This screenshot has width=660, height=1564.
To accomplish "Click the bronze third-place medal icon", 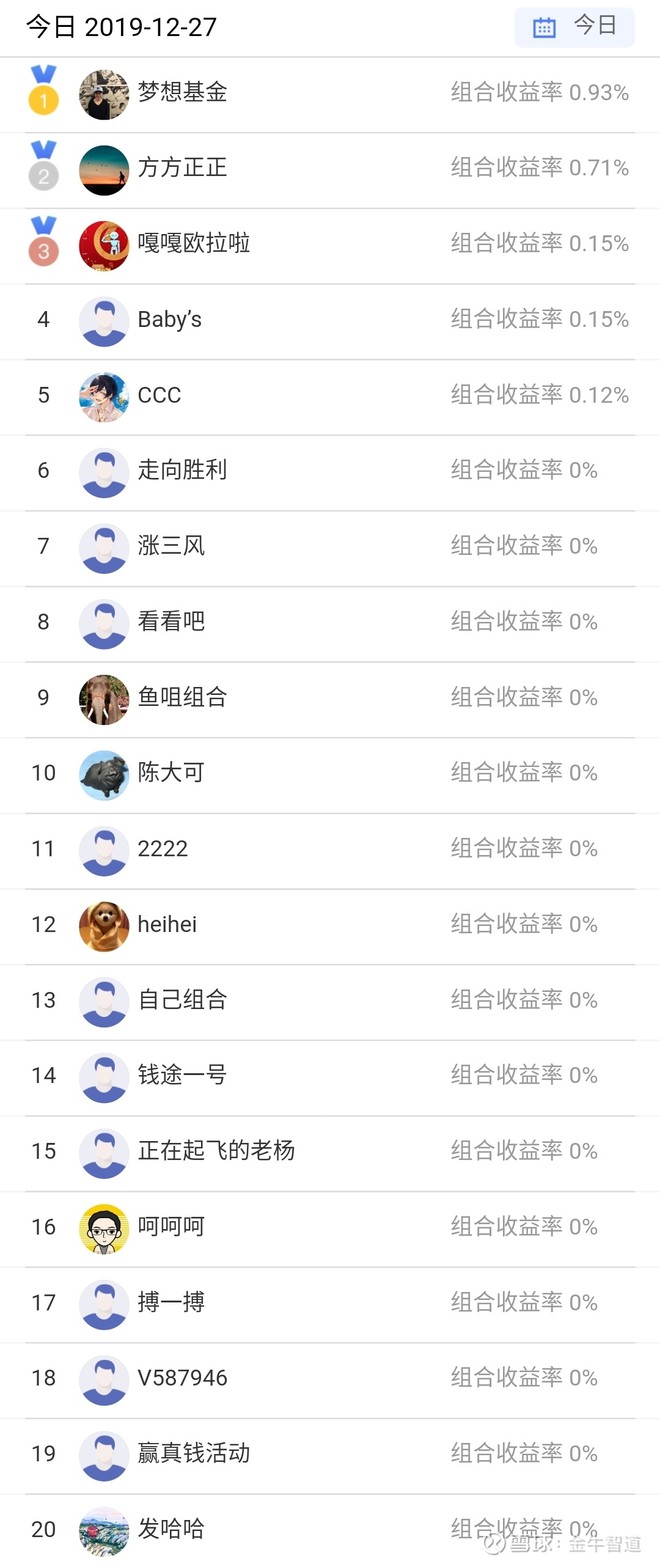I will click(x=43, y=243).
